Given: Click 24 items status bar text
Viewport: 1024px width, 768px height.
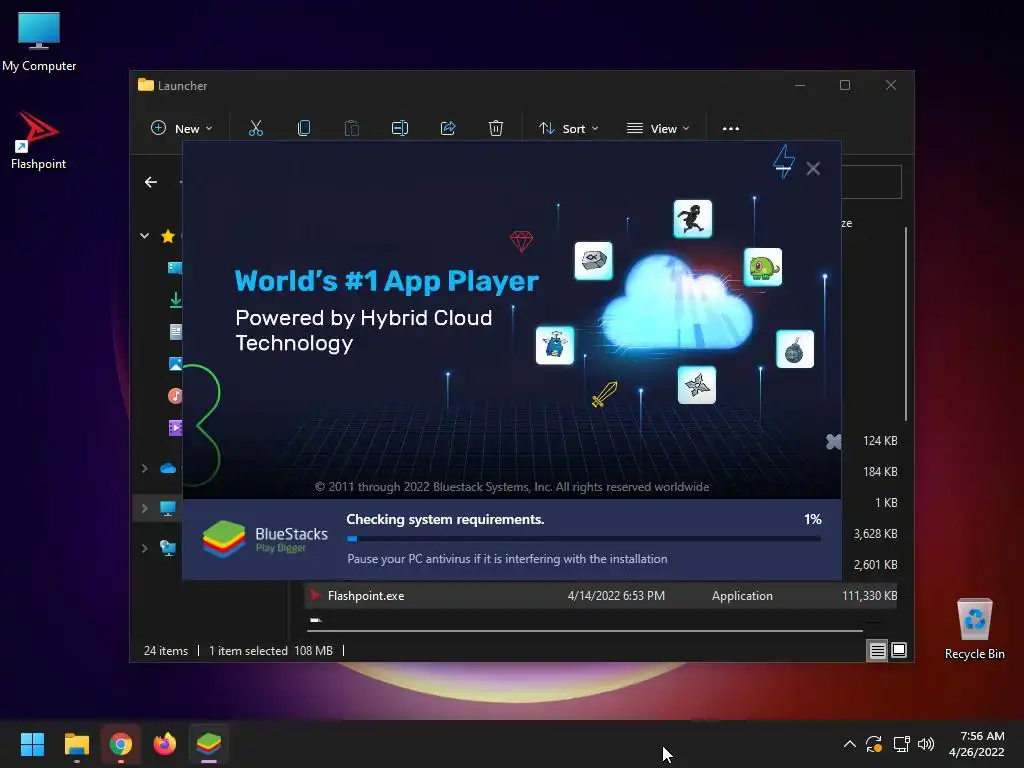Looking at the screenshot, I should (166, 650).
